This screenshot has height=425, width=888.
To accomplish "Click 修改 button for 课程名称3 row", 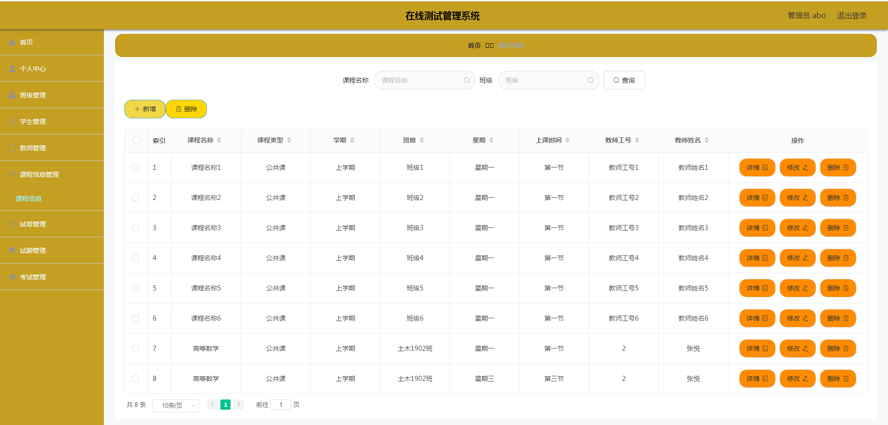I will [797, 228].
